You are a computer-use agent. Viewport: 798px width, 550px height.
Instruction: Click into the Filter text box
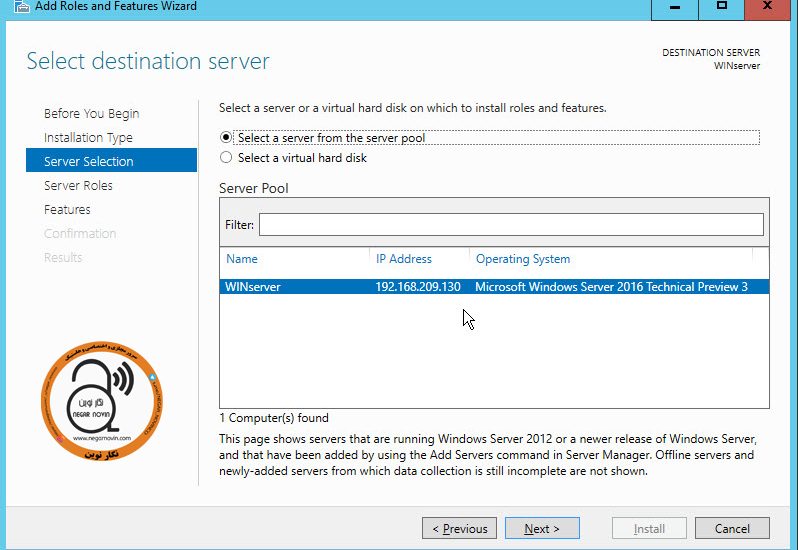pos(511,224)
